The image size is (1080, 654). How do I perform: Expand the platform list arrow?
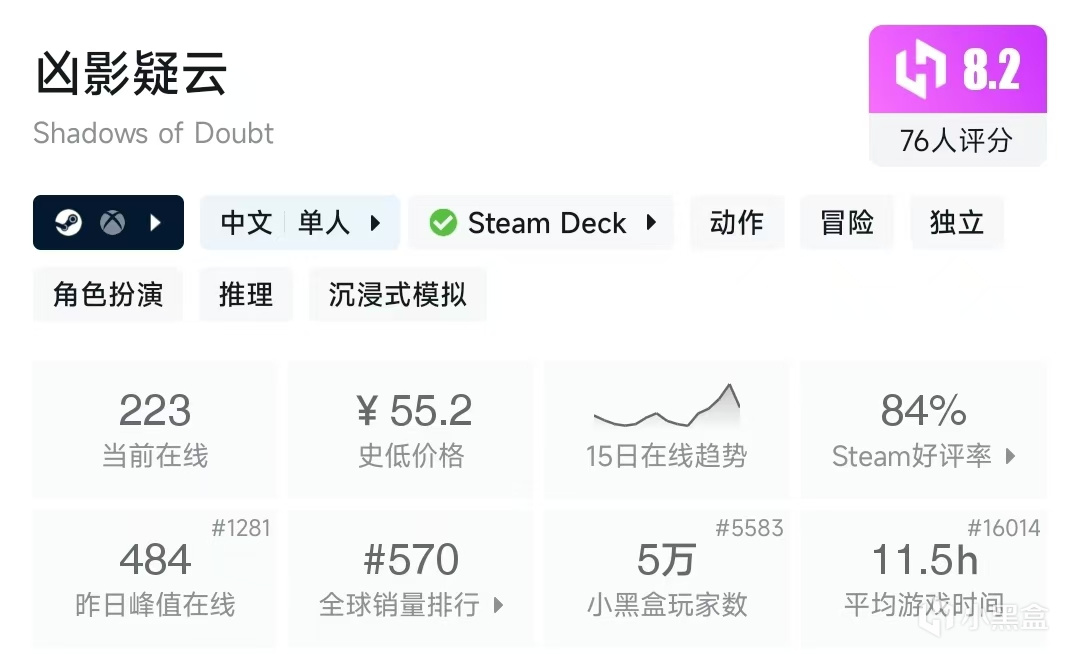(x=155, y=222)
